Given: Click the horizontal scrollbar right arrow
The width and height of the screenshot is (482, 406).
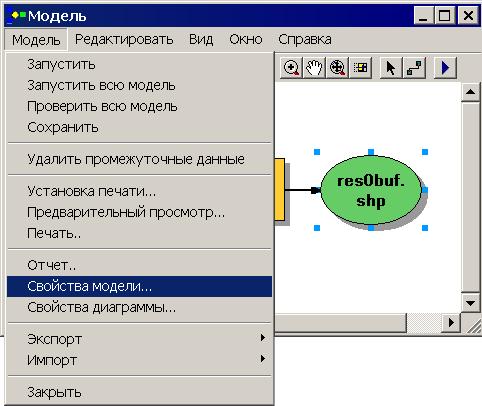Looking at the screenshot, I should 451,322.
